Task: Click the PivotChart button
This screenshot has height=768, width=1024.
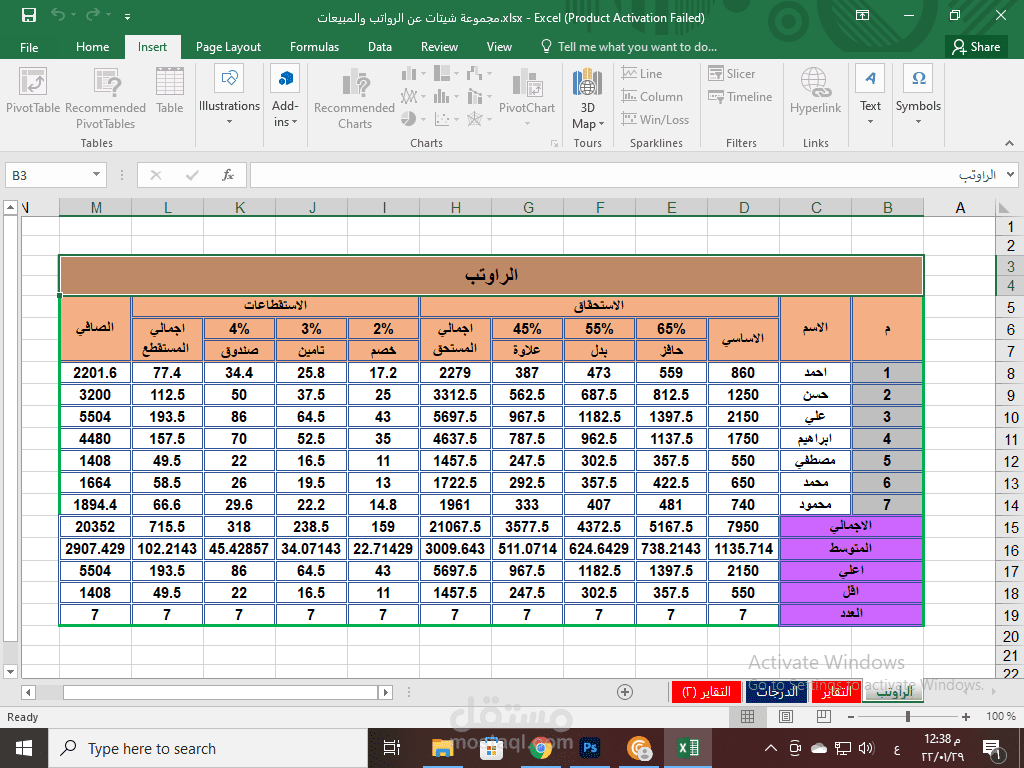Action: click(x=526, y=97)
